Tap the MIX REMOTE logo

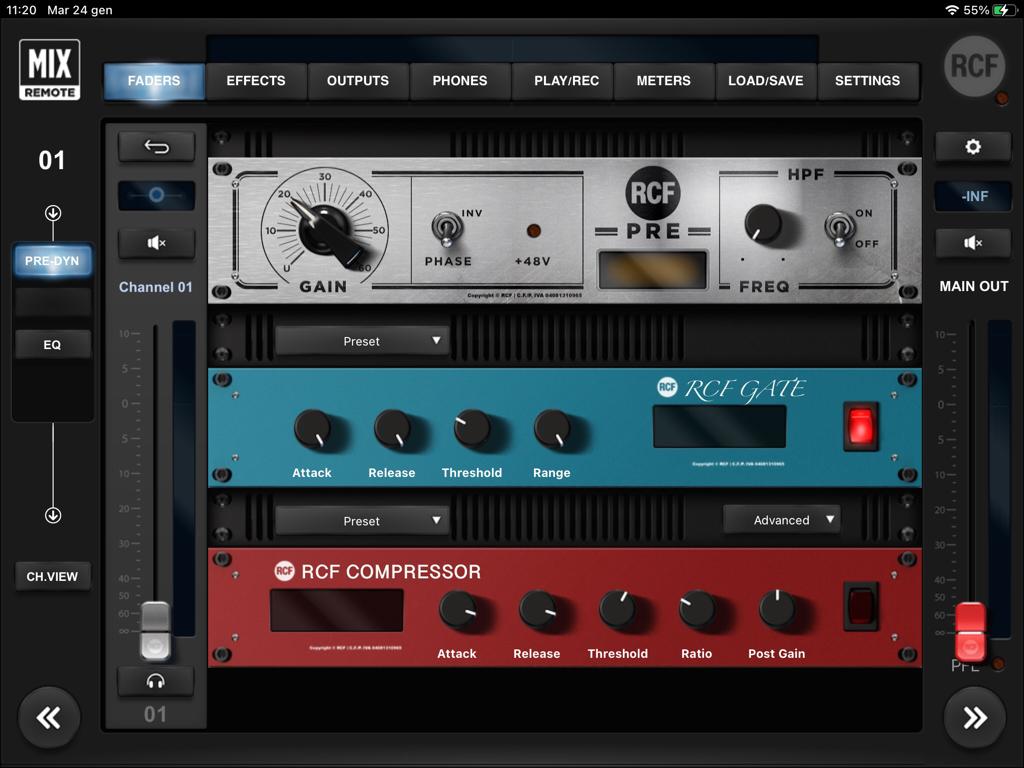(50, 69)
